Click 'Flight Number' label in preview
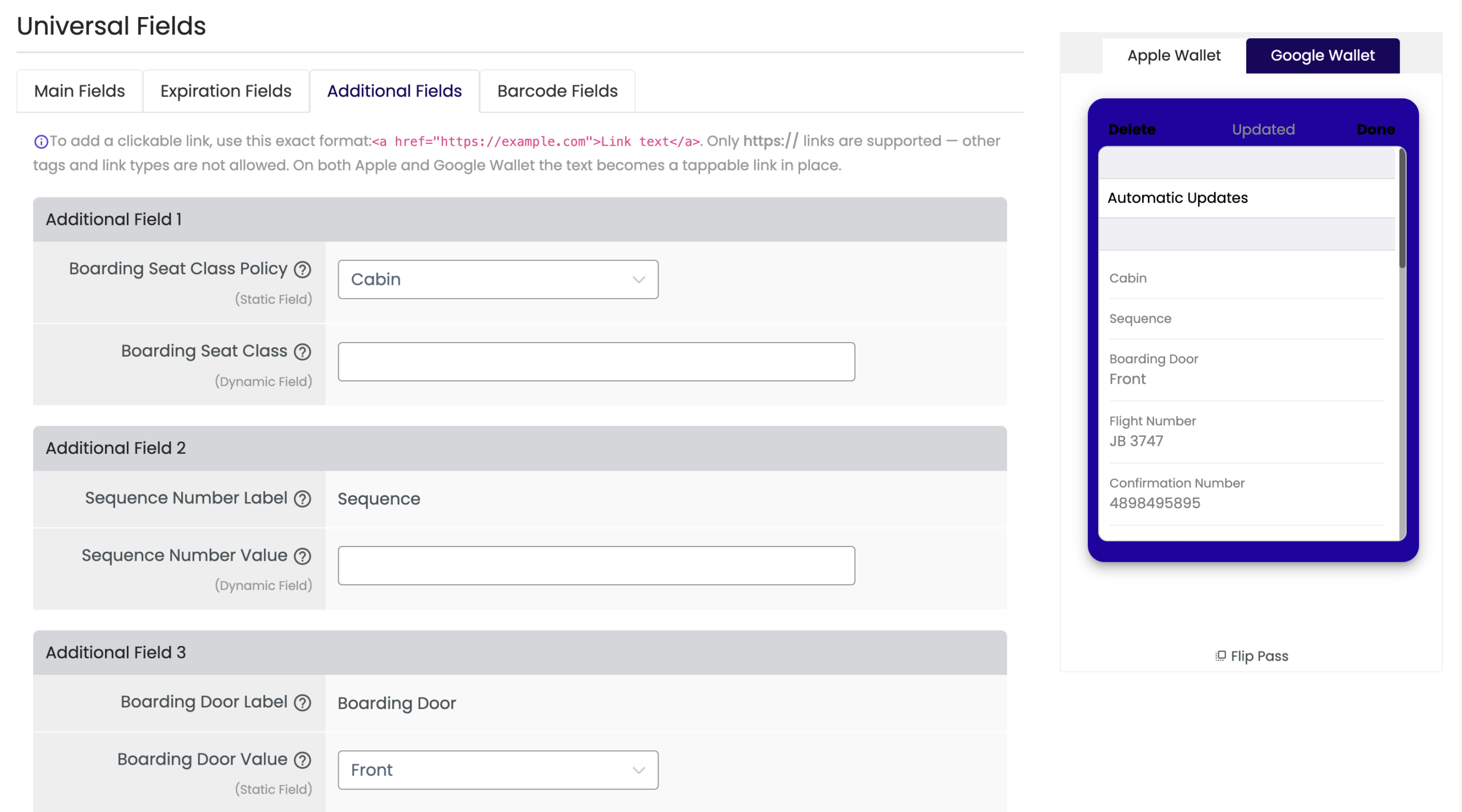The height and width of the screenshot is (812, 1462). [1152, 421]
